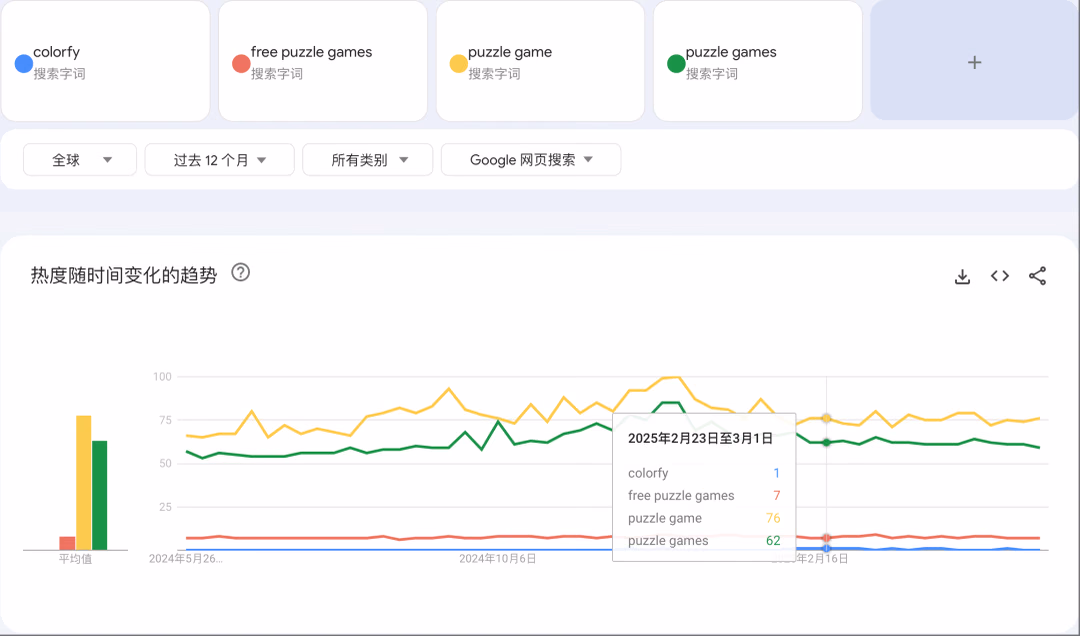Click the blue colorfy color dot

click(x=23, y=64)
